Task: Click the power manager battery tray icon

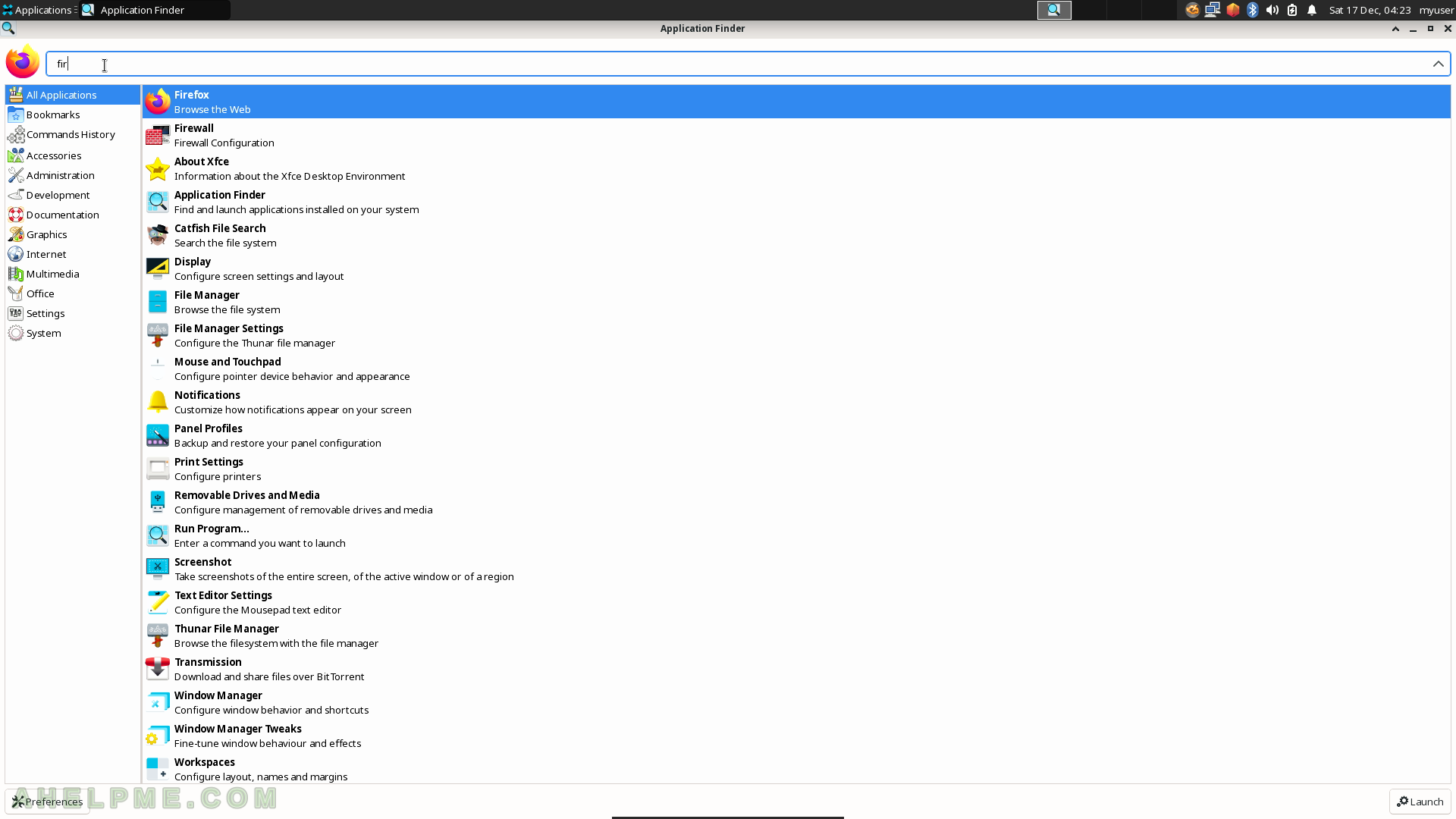Action: coord(1292,10)
